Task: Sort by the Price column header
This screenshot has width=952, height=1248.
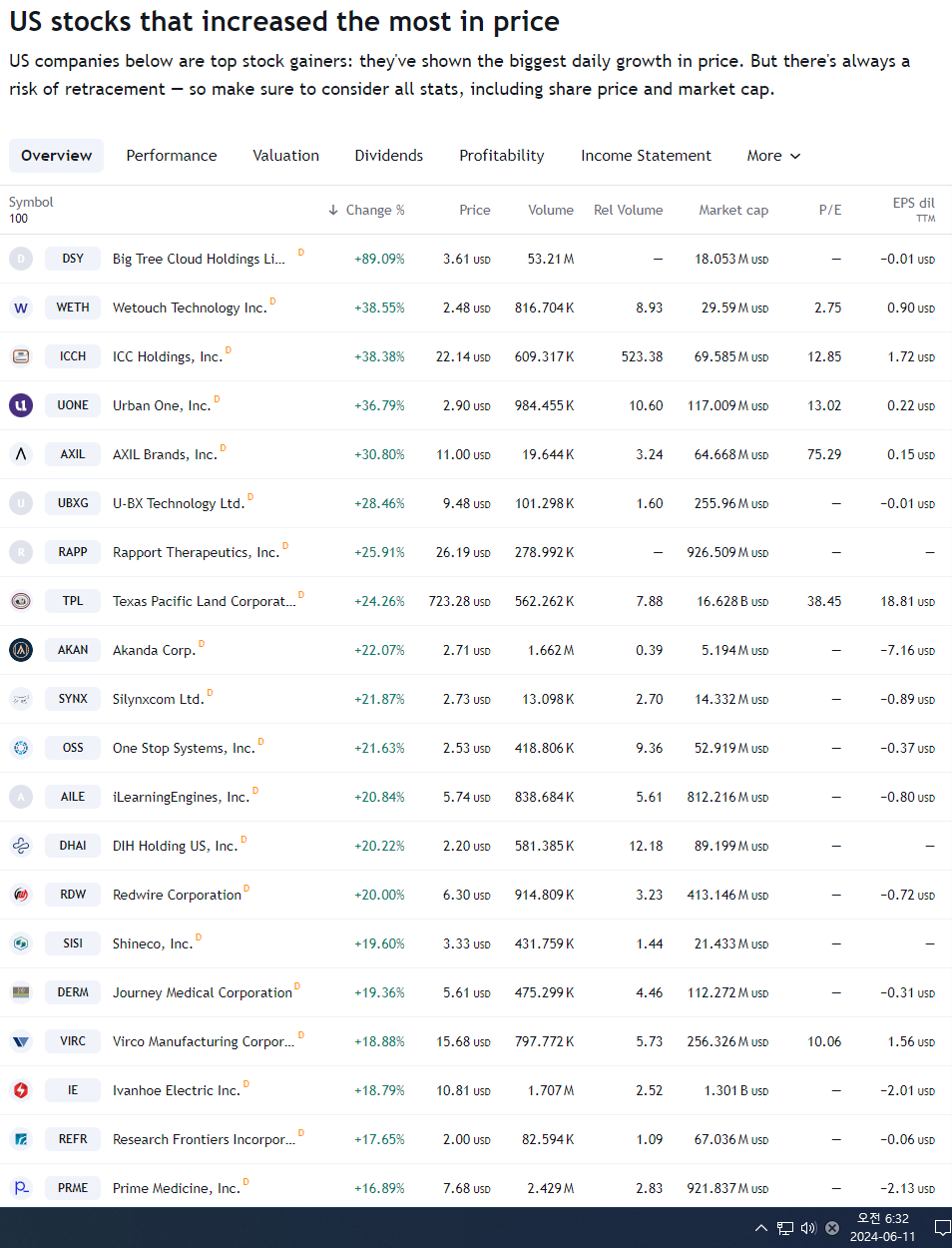Action: coord(475,210)
